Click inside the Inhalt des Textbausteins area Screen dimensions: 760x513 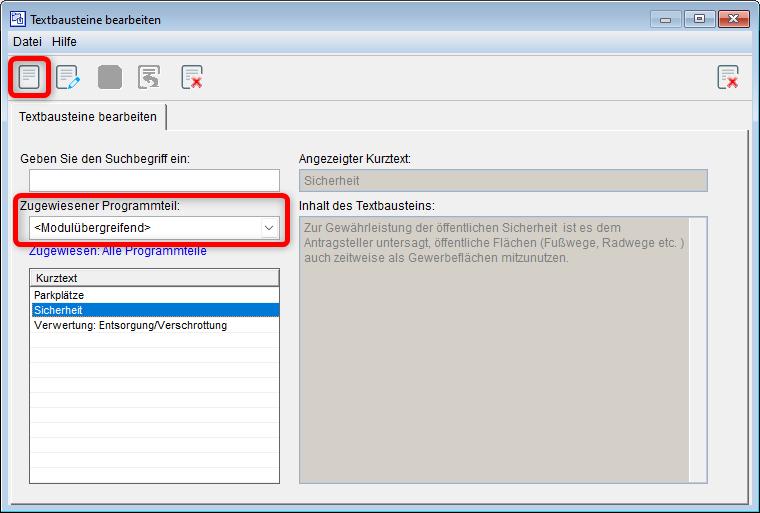(503, 350)
